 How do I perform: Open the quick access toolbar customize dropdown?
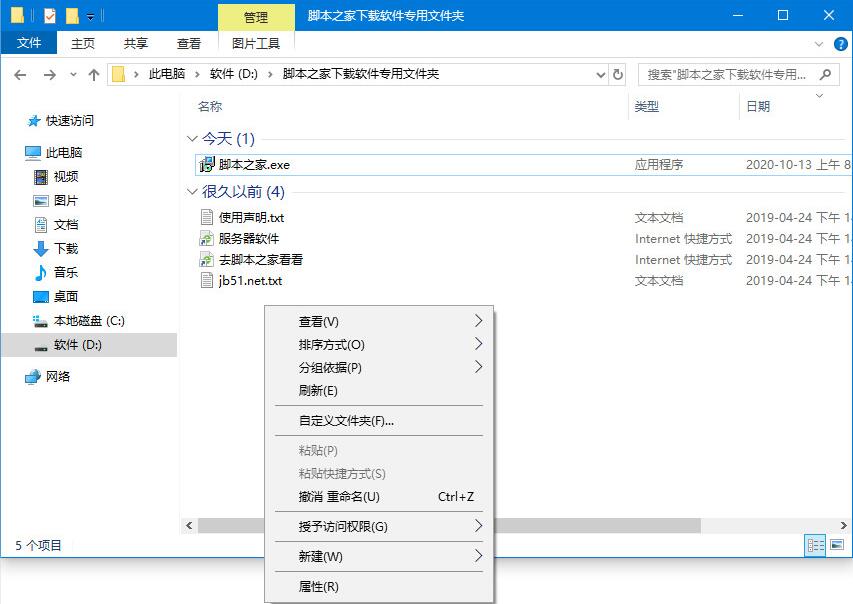pos(90,14)
